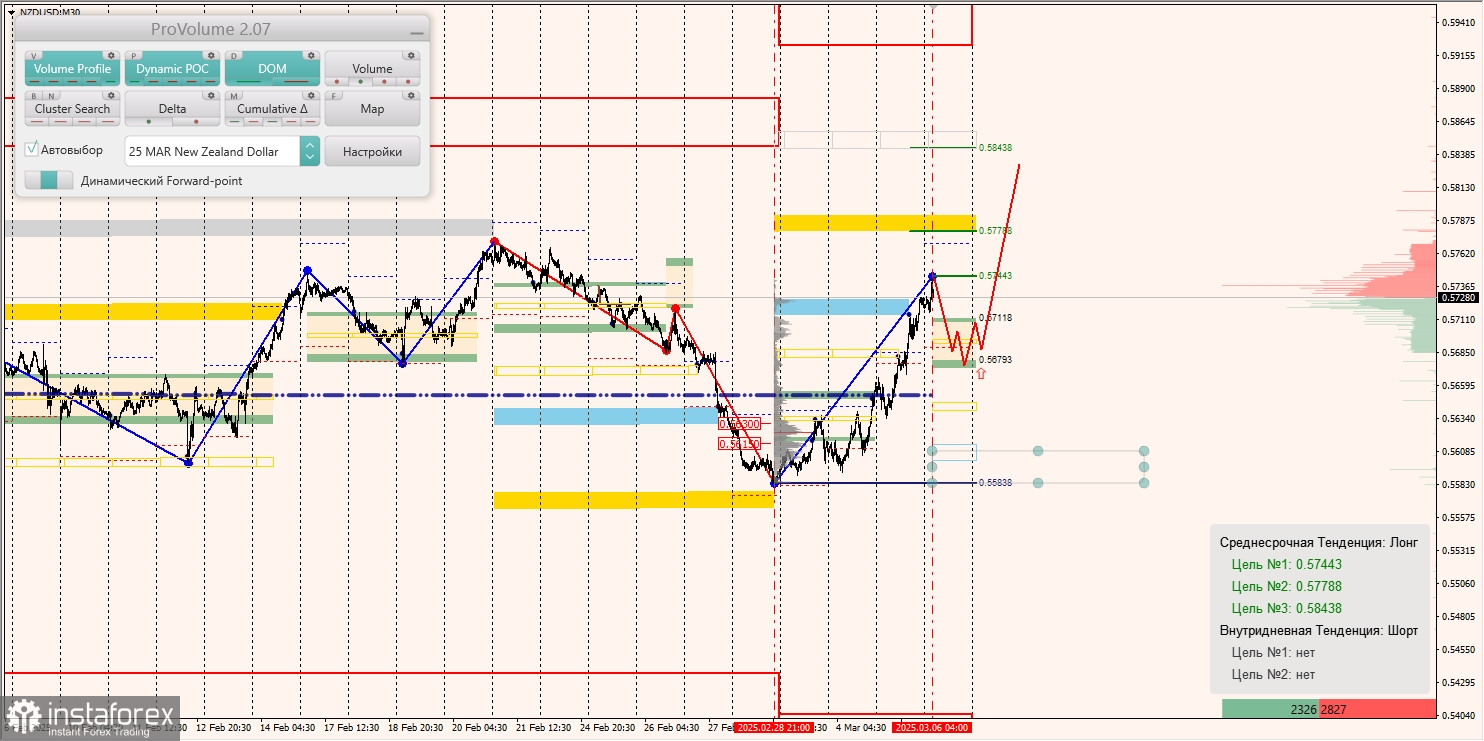Click the B hotkey tag on Cluster Search
1484x741 pixels.
coord(34,96)
